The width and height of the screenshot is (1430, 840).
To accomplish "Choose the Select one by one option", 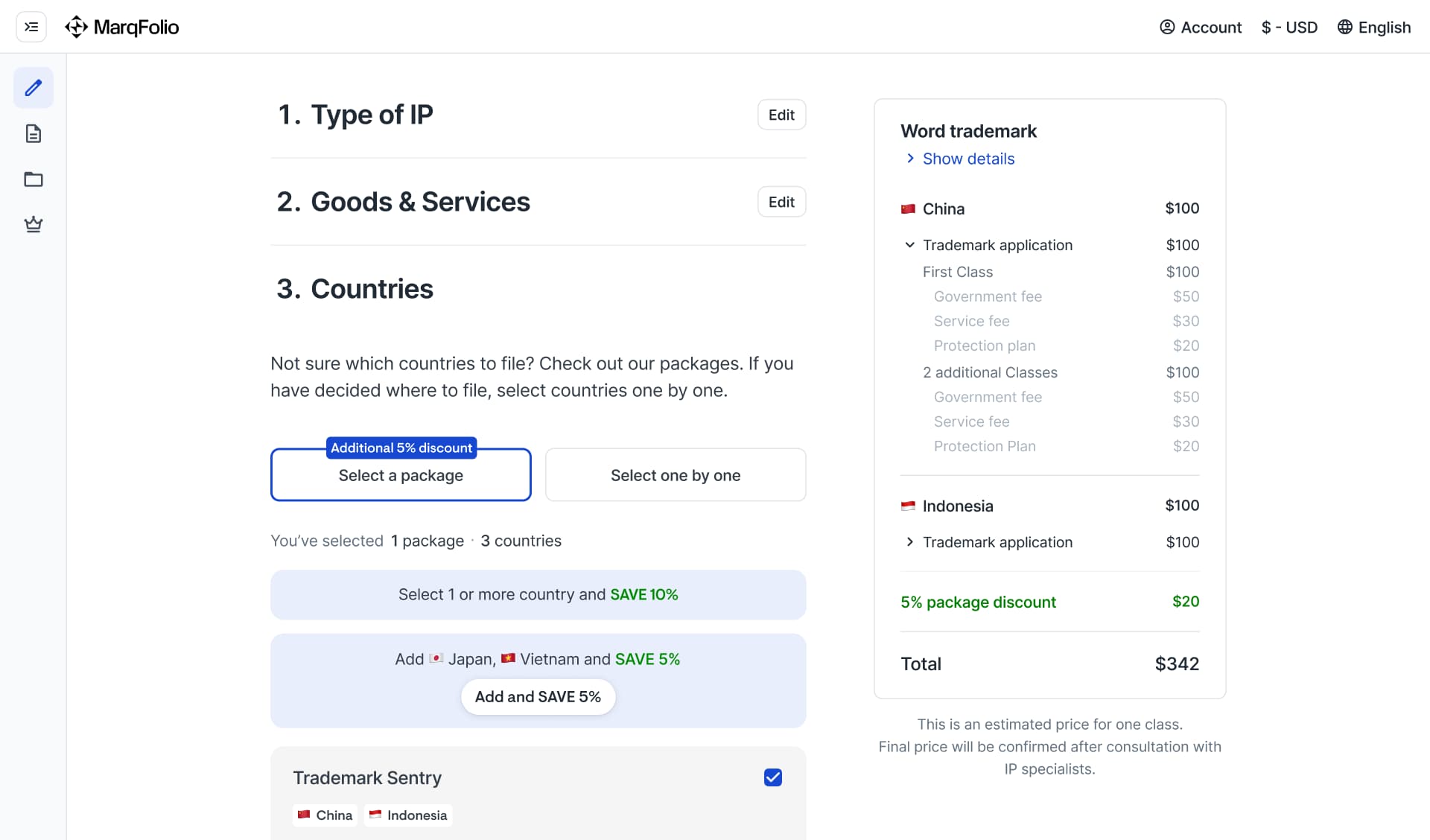I will pyautogui.click(x=676, y=475).
